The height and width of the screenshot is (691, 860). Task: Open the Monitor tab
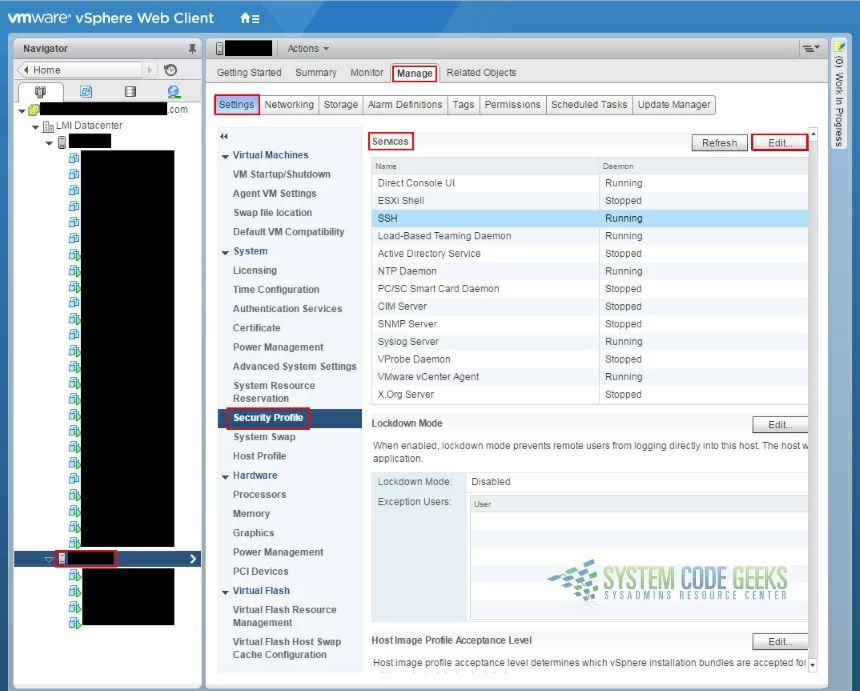click(x=367, y=72)
